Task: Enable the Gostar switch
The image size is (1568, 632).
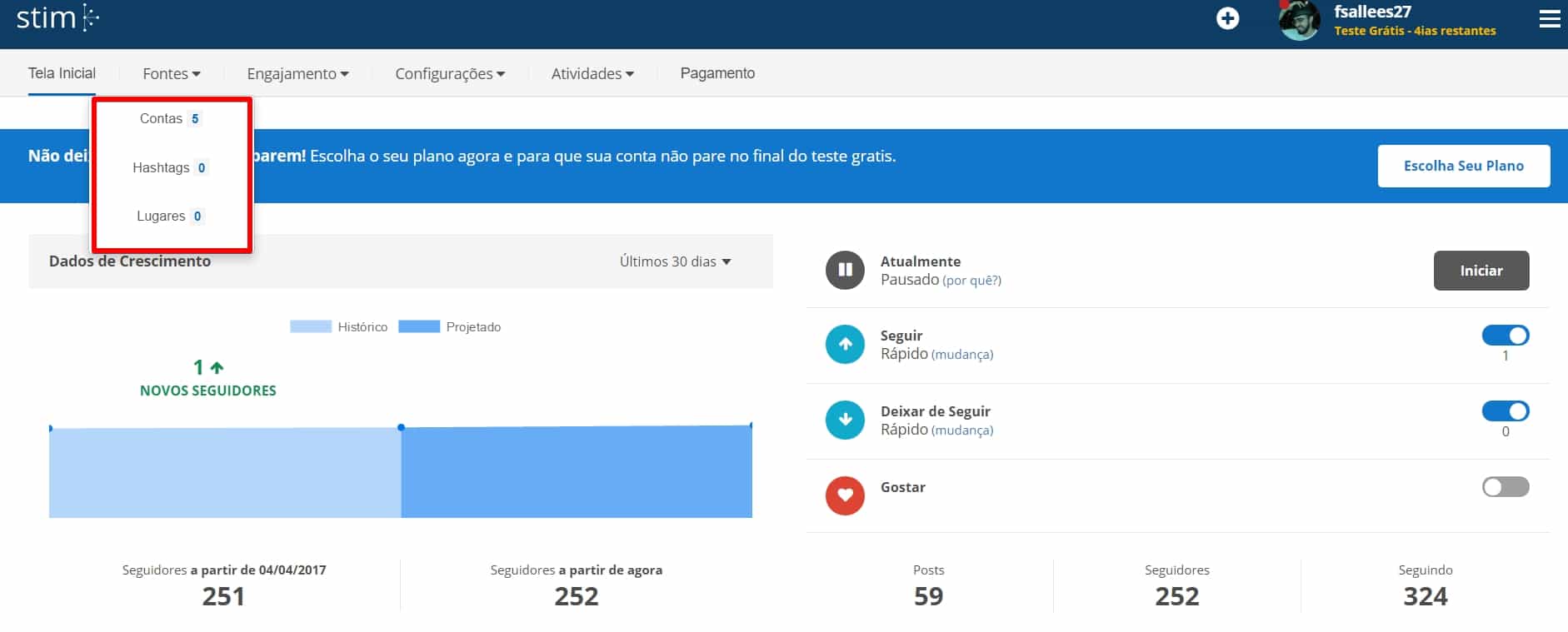Action: coord(1506,486)
